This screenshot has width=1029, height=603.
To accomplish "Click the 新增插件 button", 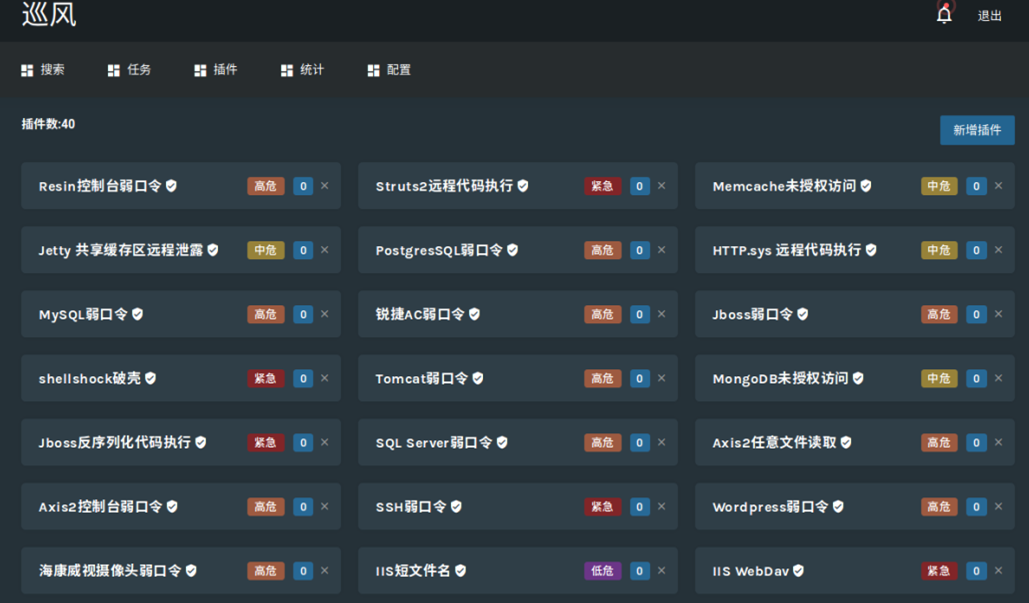I will click(x=976, y=130).
